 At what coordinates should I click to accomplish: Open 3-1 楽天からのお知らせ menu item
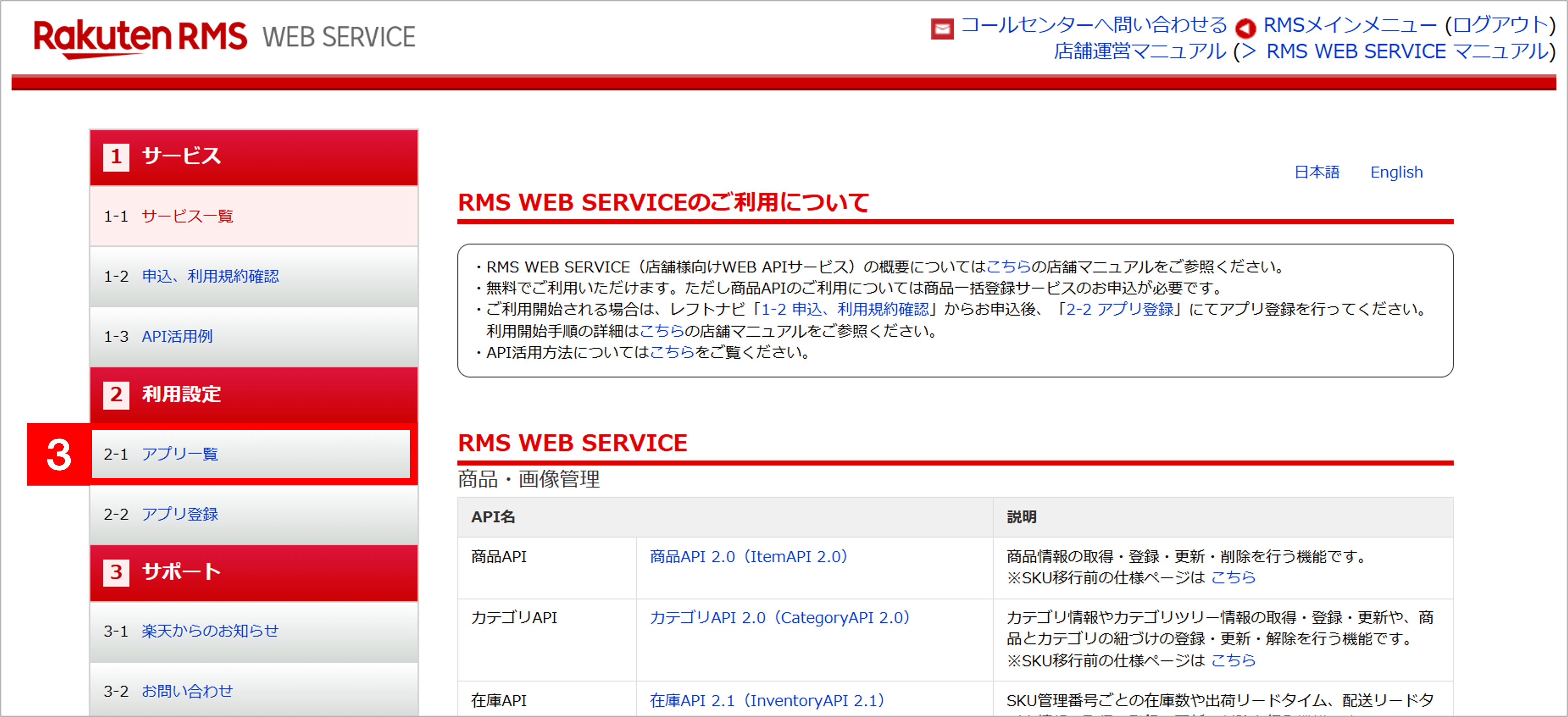(x=210, y=631)
